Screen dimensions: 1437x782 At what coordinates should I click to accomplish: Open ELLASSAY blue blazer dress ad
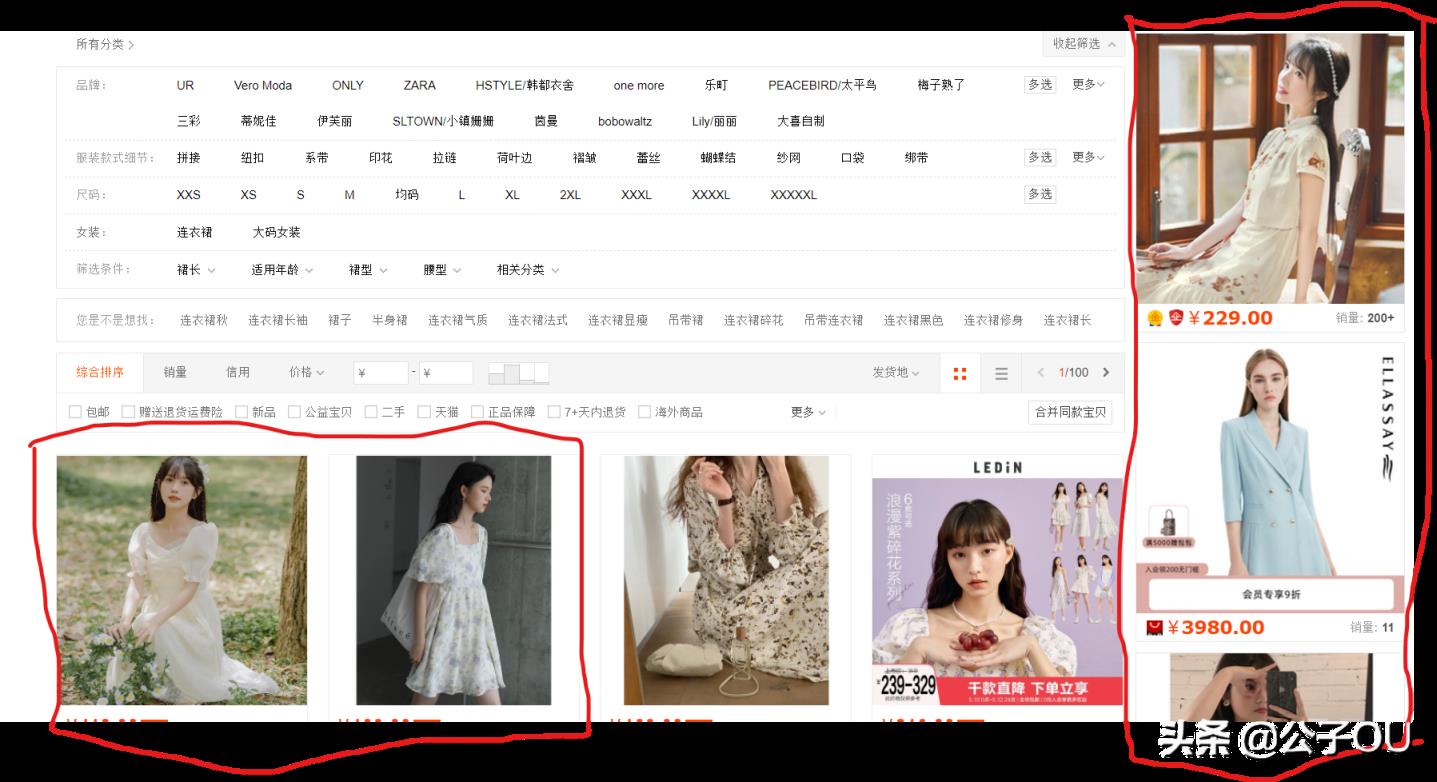pyautogui.click(x=1270, y=478)
